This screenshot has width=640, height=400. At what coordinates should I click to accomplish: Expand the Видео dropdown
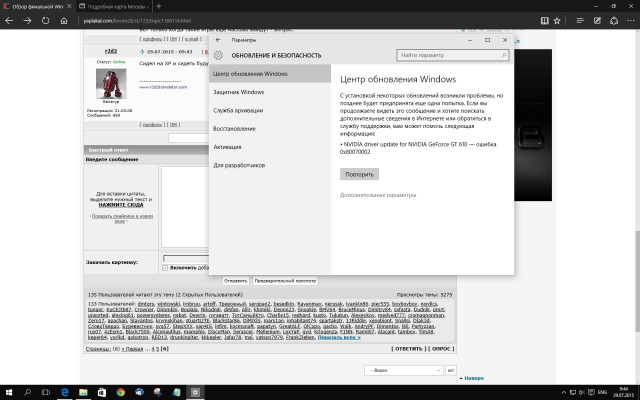[x=403, y=370]
